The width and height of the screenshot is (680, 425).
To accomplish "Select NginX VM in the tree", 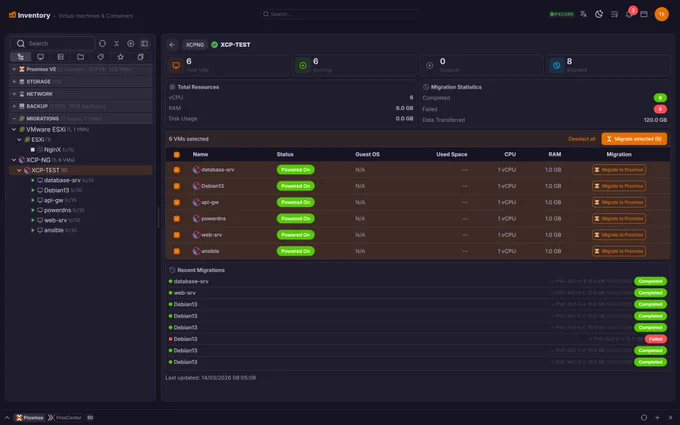I will [x=52, y=150].
